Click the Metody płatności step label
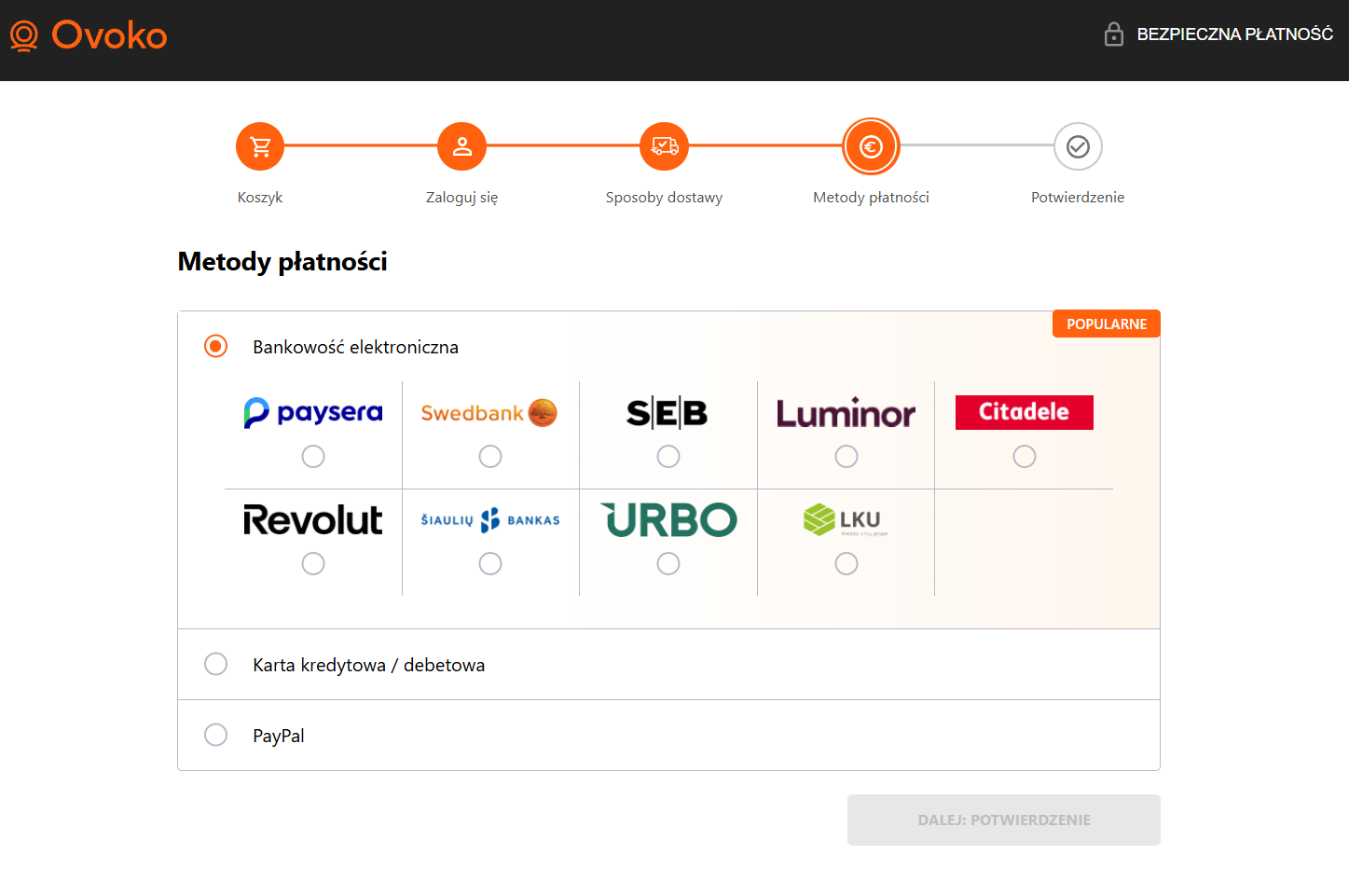Viewport: 1349px width, 896px height. pyautogui.click(x=871, y=198)
